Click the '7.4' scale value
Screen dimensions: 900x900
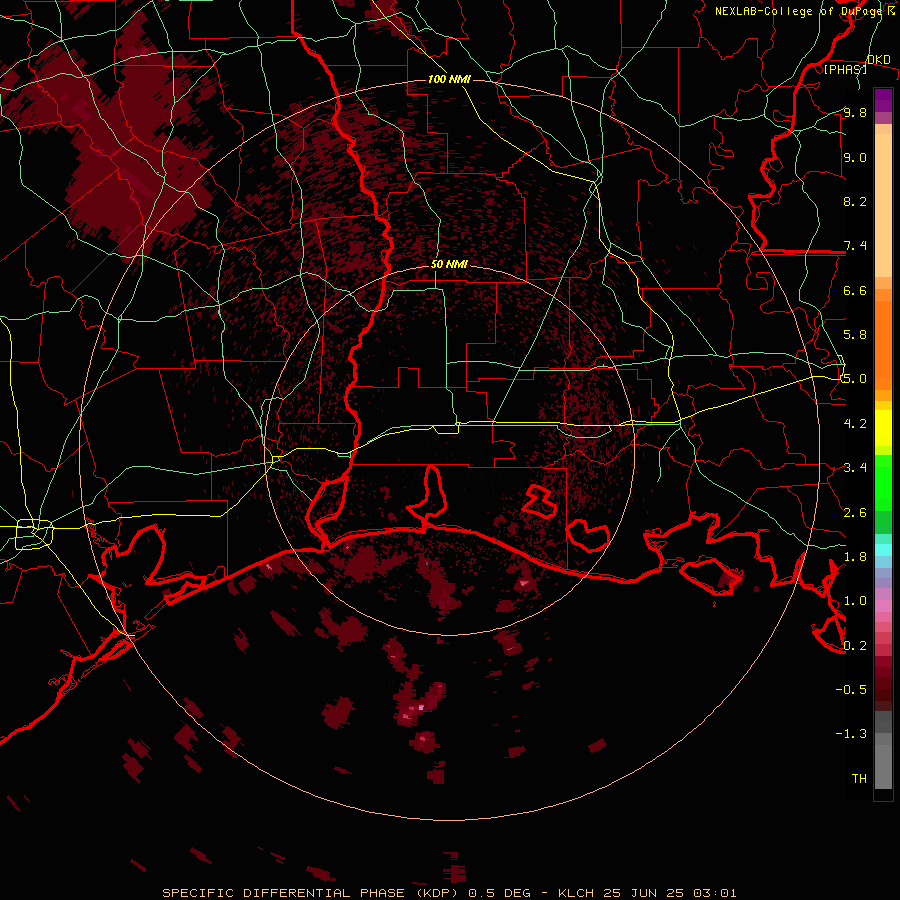click(855, 246)
